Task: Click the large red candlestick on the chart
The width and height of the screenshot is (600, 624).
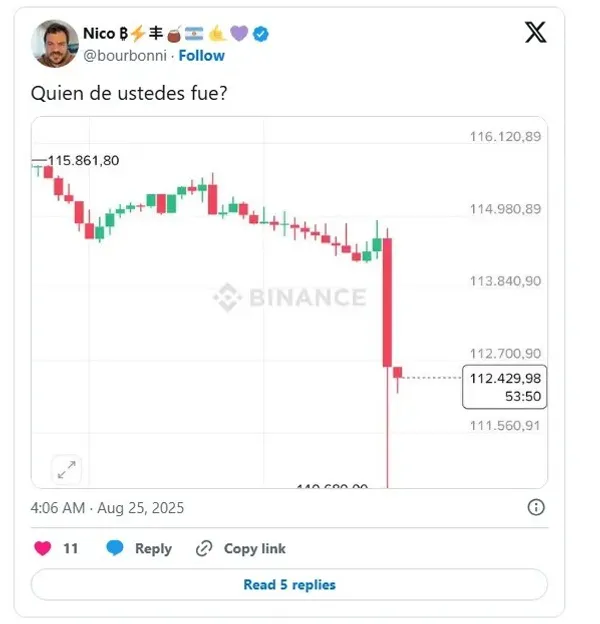Action: (387, 302)
